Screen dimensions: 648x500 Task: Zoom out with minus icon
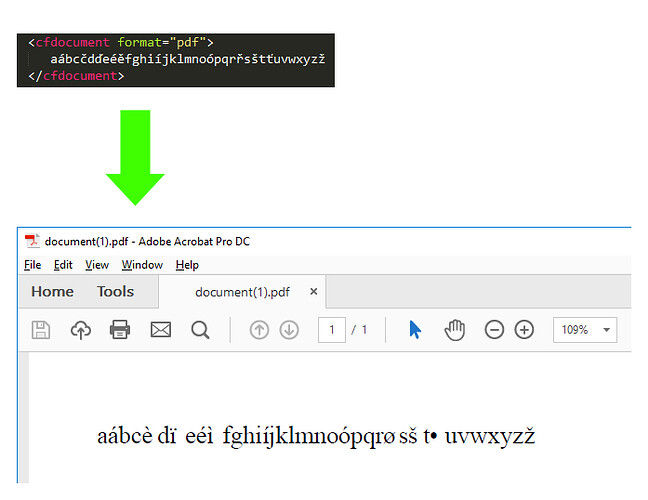pyautogui.click(x=494, y=330)
